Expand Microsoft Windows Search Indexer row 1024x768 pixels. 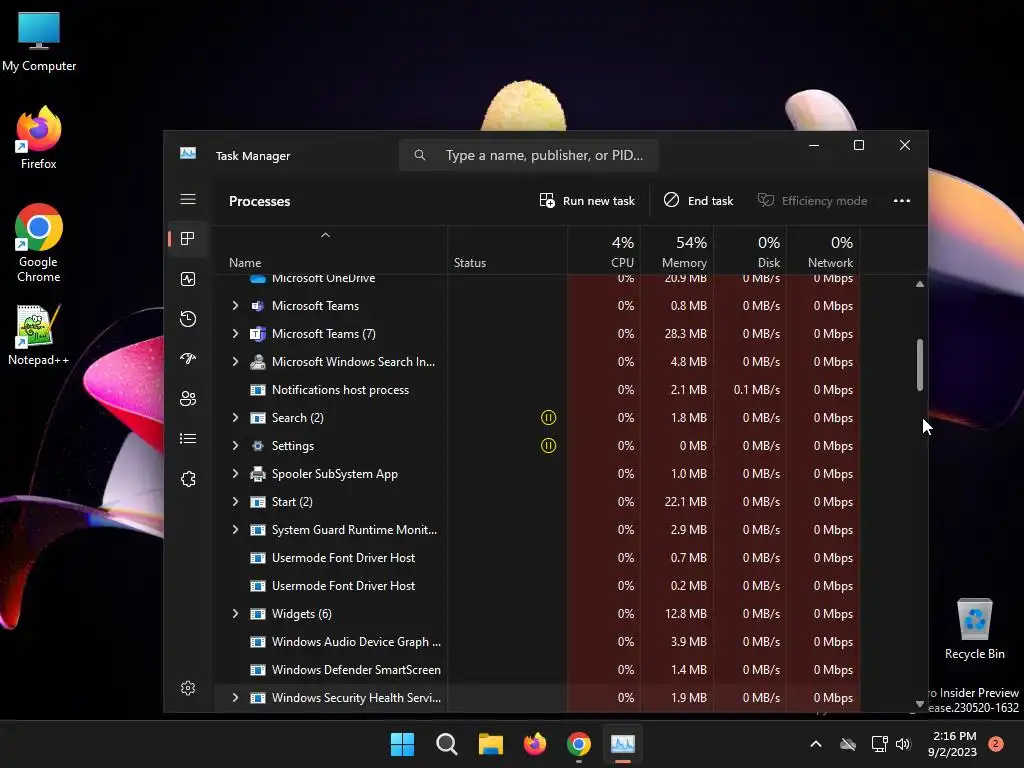click(235, 362)
